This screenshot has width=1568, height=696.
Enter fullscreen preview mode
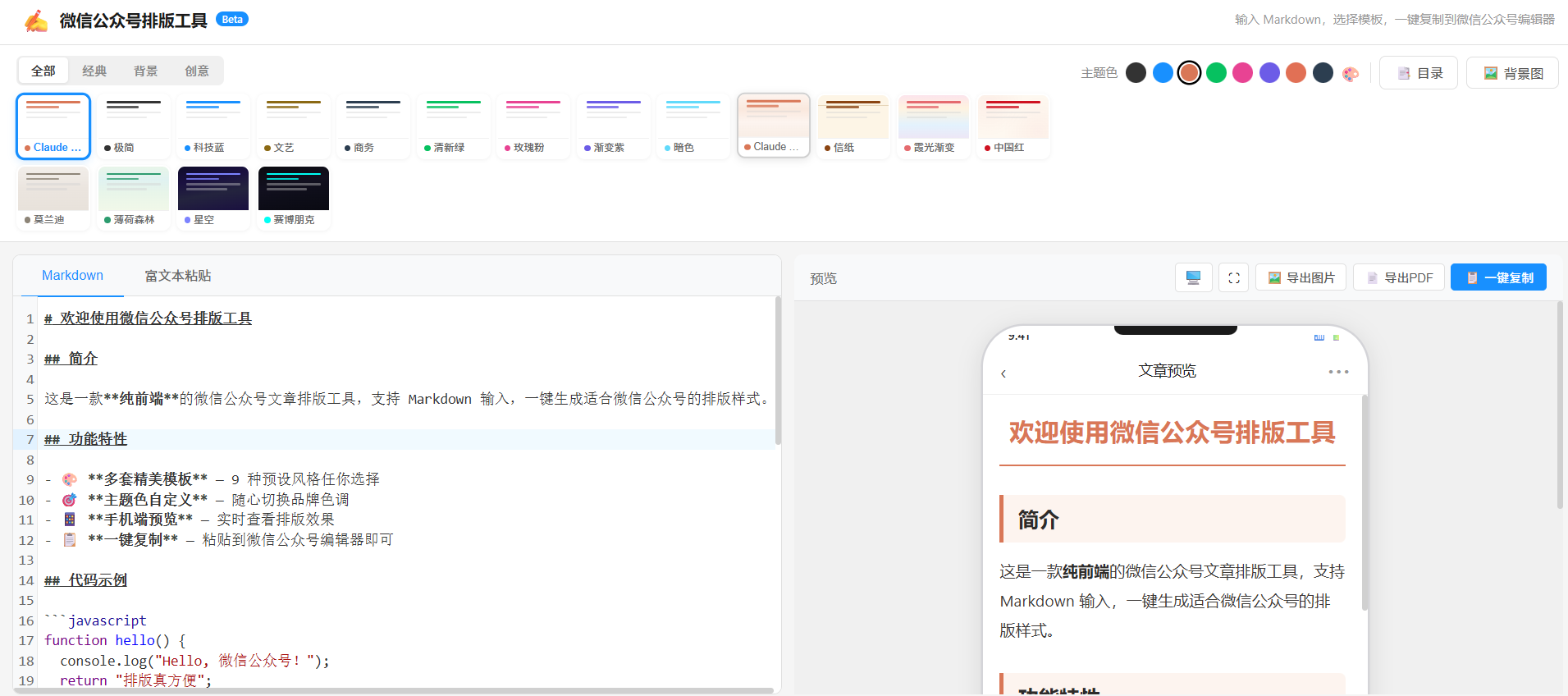point(1233,277)
